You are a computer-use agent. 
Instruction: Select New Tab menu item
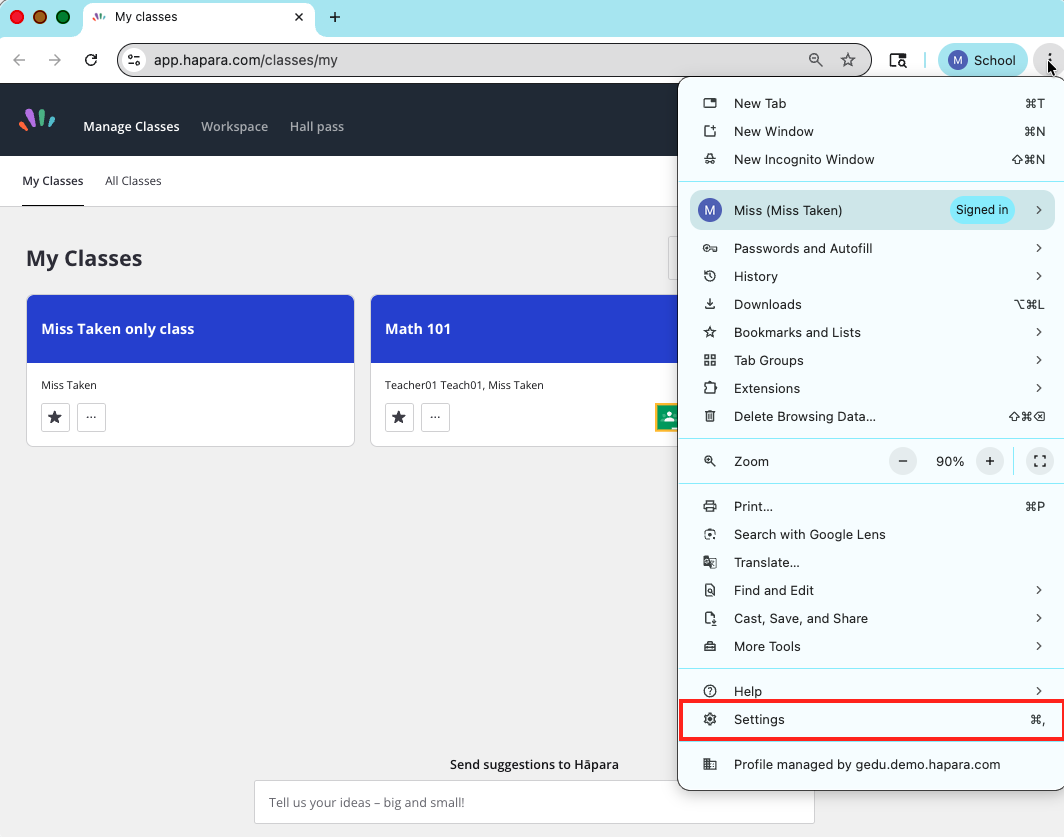coord(871,103)
